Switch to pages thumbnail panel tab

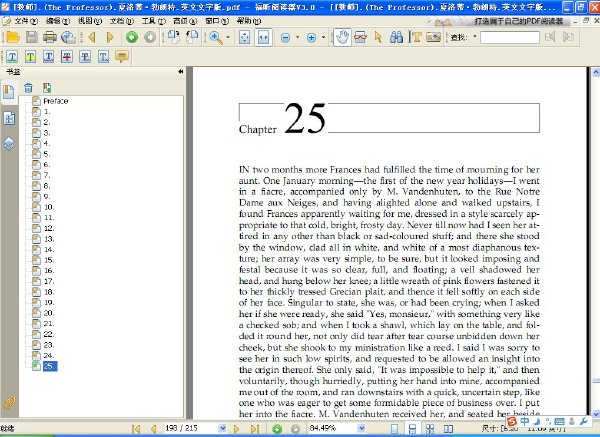point(9,118)
